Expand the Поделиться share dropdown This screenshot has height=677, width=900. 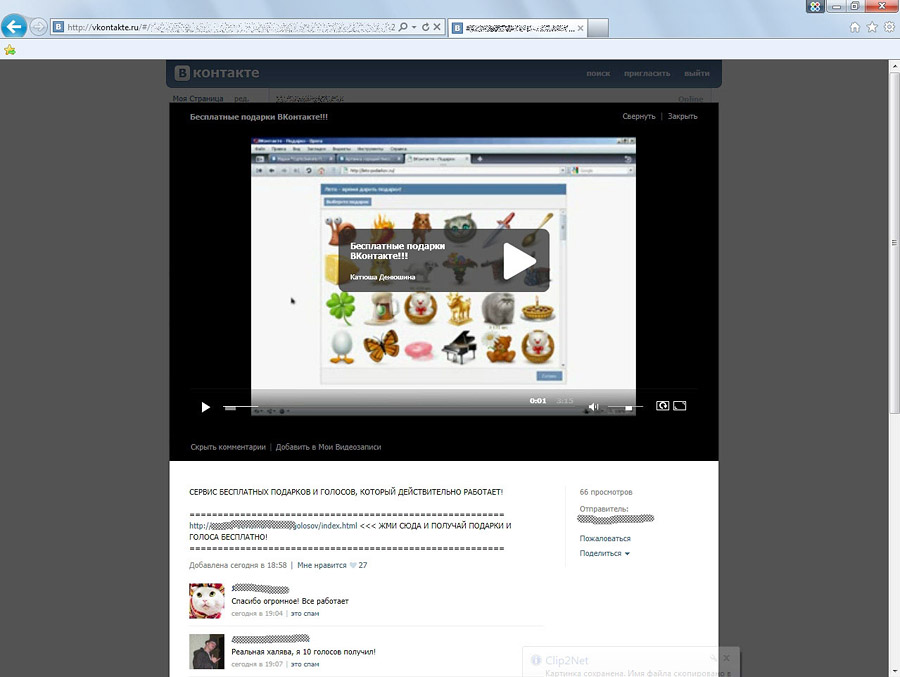point(604,553)
